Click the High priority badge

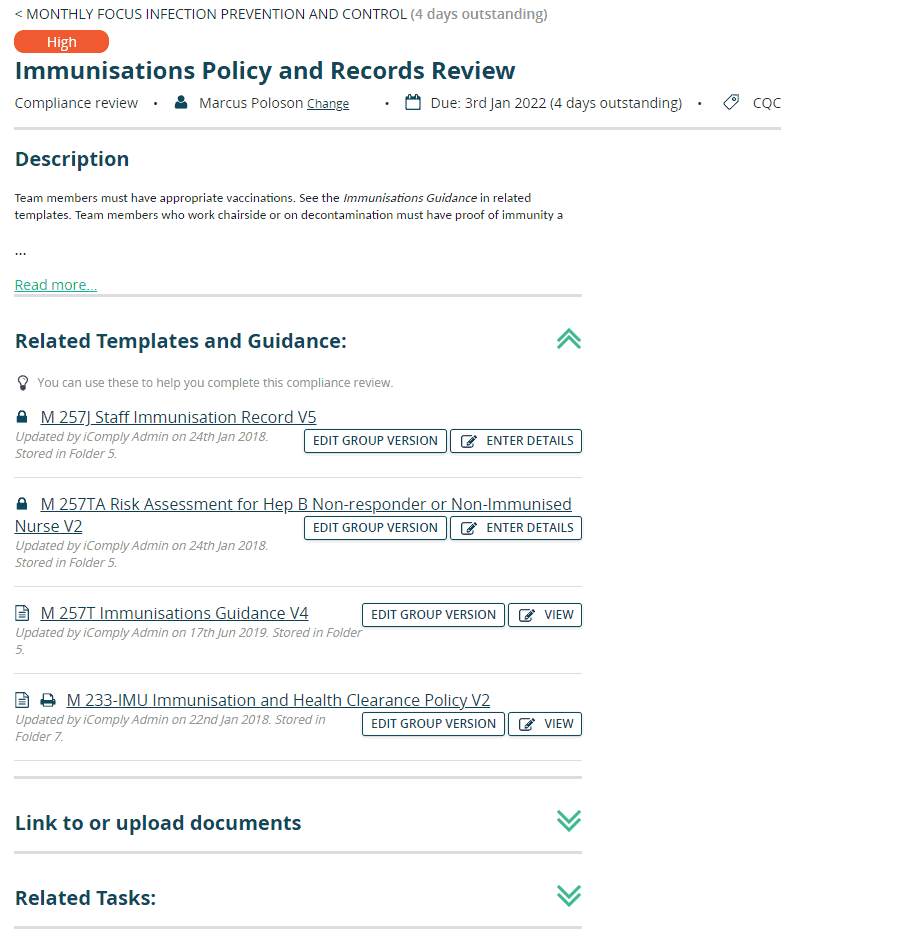pos(61,42)
